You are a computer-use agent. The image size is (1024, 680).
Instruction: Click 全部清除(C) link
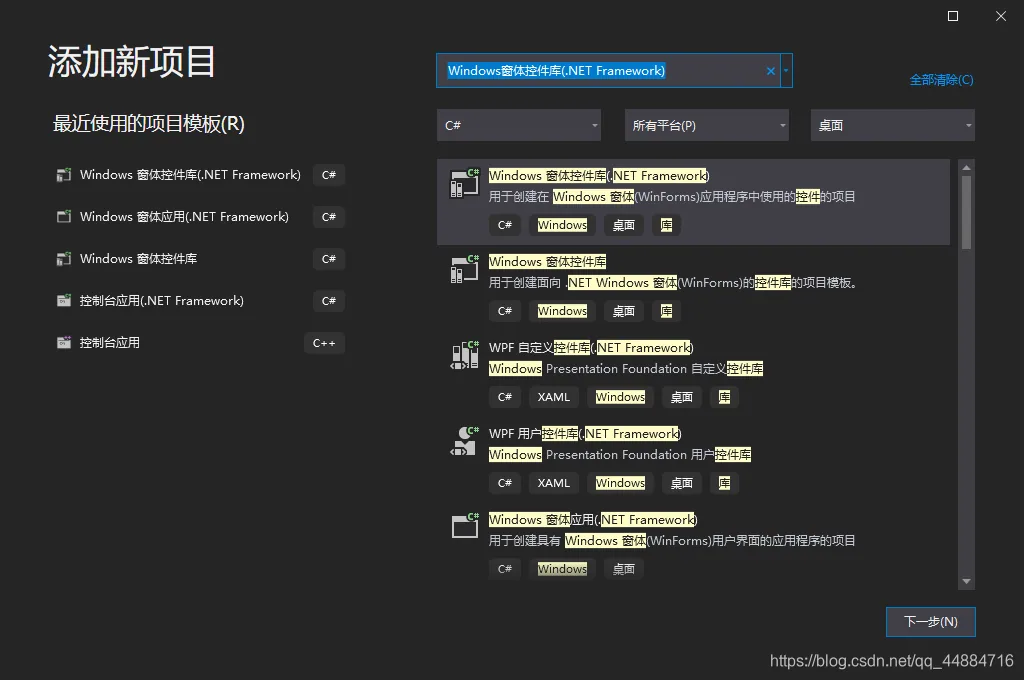(x=941, y=80)
